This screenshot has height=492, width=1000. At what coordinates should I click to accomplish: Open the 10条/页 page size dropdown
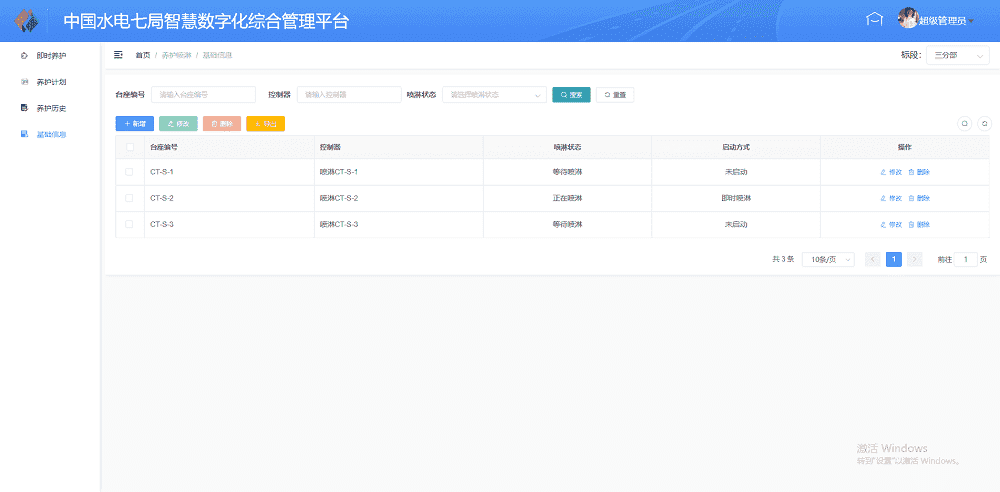coord(828,259)
